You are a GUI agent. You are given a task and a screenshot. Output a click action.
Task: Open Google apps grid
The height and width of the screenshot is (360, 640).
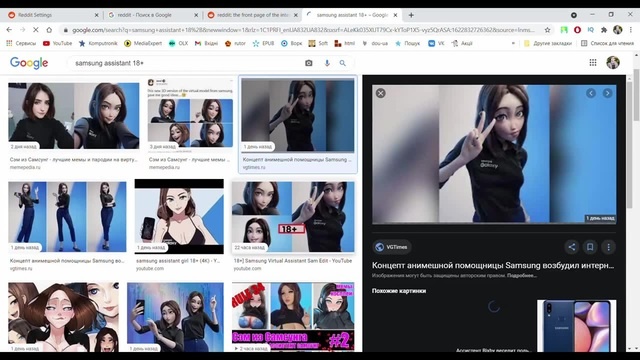coord(593,62)
